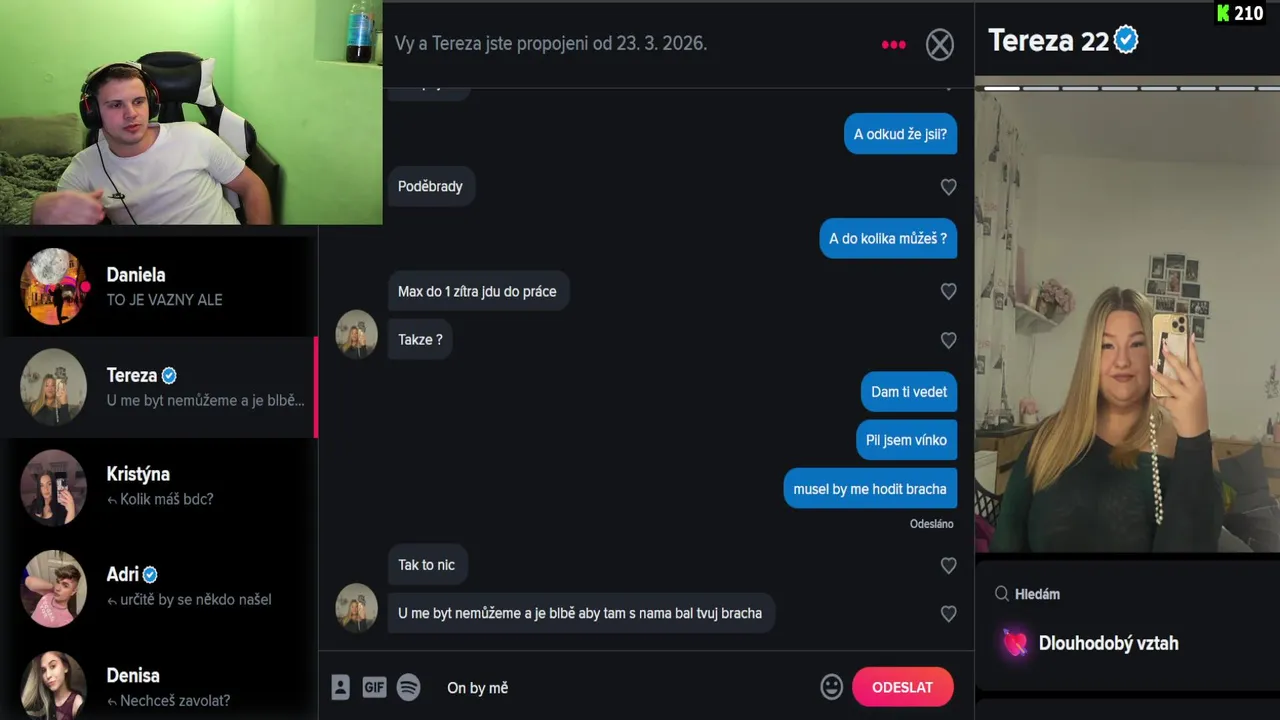Screen dimensions: 1280x720
Task: Select Tereza's avatar next to "Takze ?"
Action: [x=356, y=335]
